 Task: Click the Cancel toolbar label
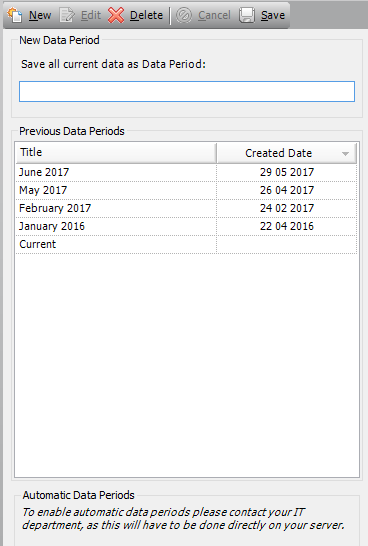(214, 15)
